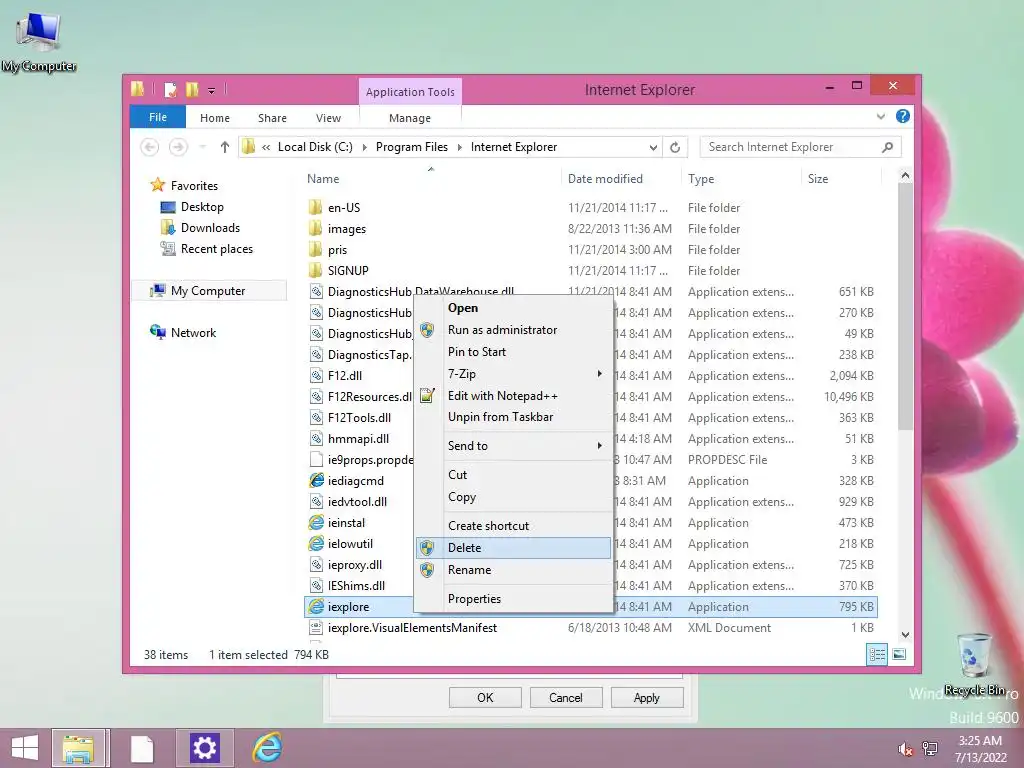Viewport: 1024px width, 768px height.
Task: Click Properties quick access icon
Action: coord(170,89)
